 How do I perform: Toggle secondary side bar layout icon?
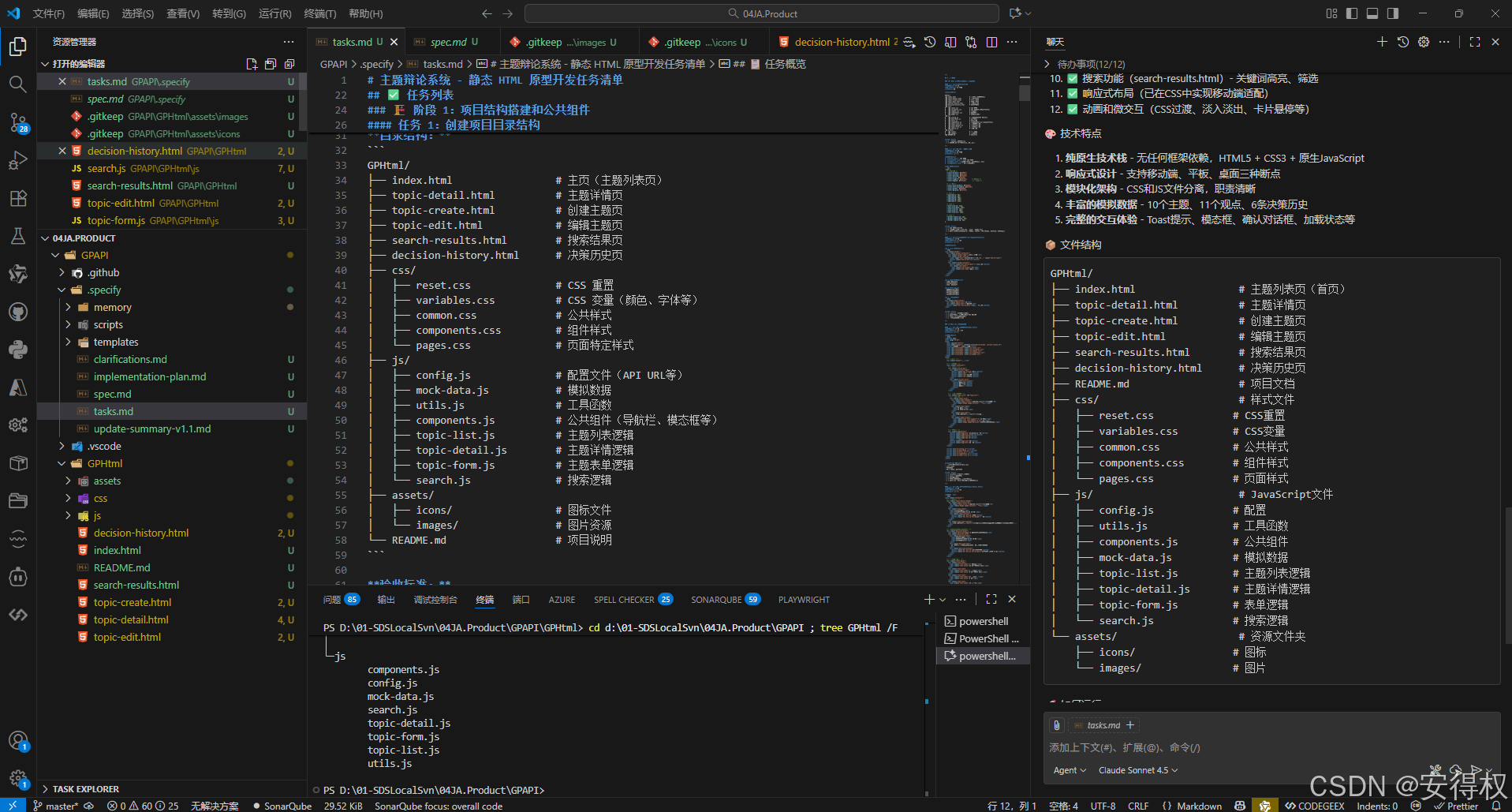pyautogui.click(x=1393, y=13)
